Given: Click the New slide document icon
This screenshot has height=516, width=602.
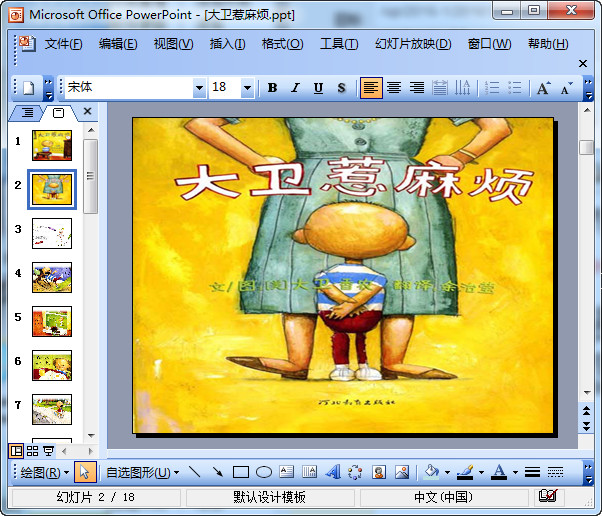Looking at the screenshot, I should click(29, 88).
